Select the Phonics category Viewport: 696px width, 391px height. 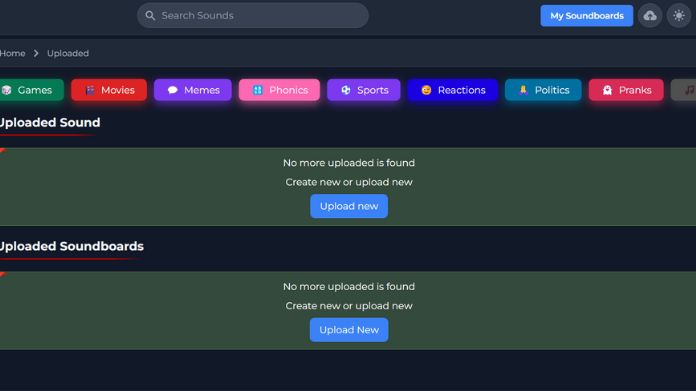point(279,90)
